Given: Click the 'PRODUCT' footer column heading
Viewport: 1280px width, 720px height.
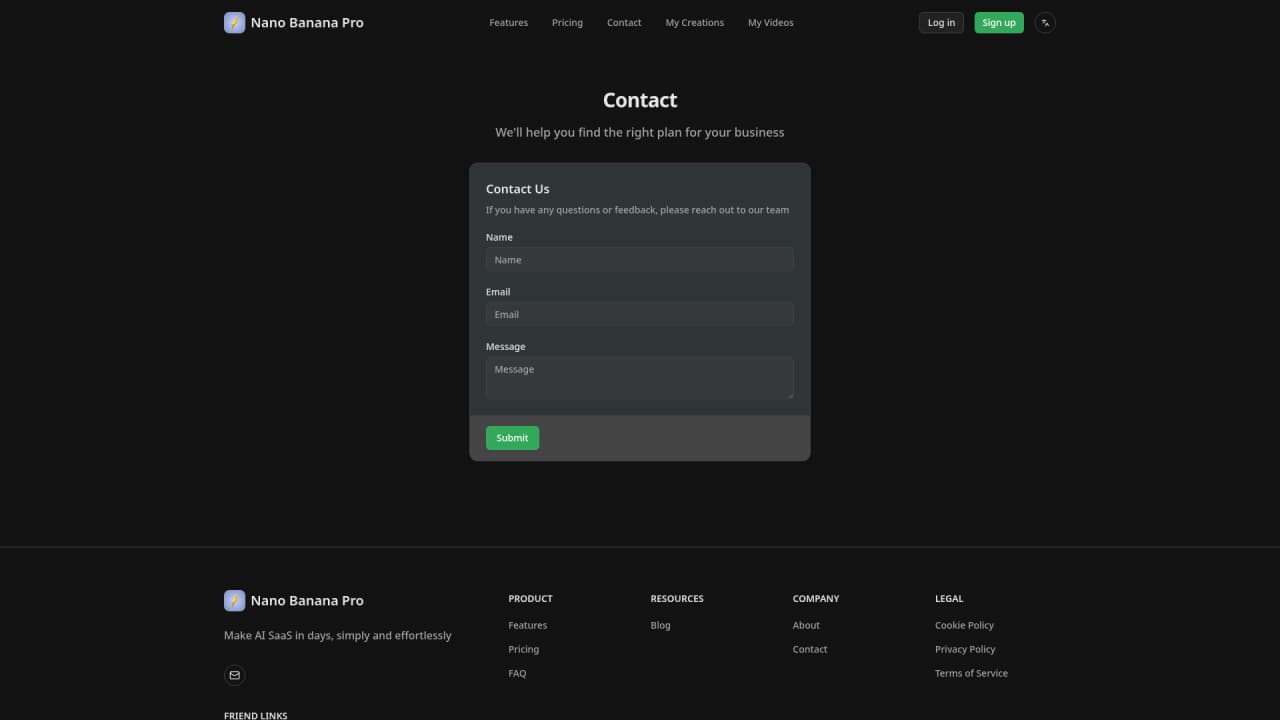Looking at the screenshot, I should point(530,599).
